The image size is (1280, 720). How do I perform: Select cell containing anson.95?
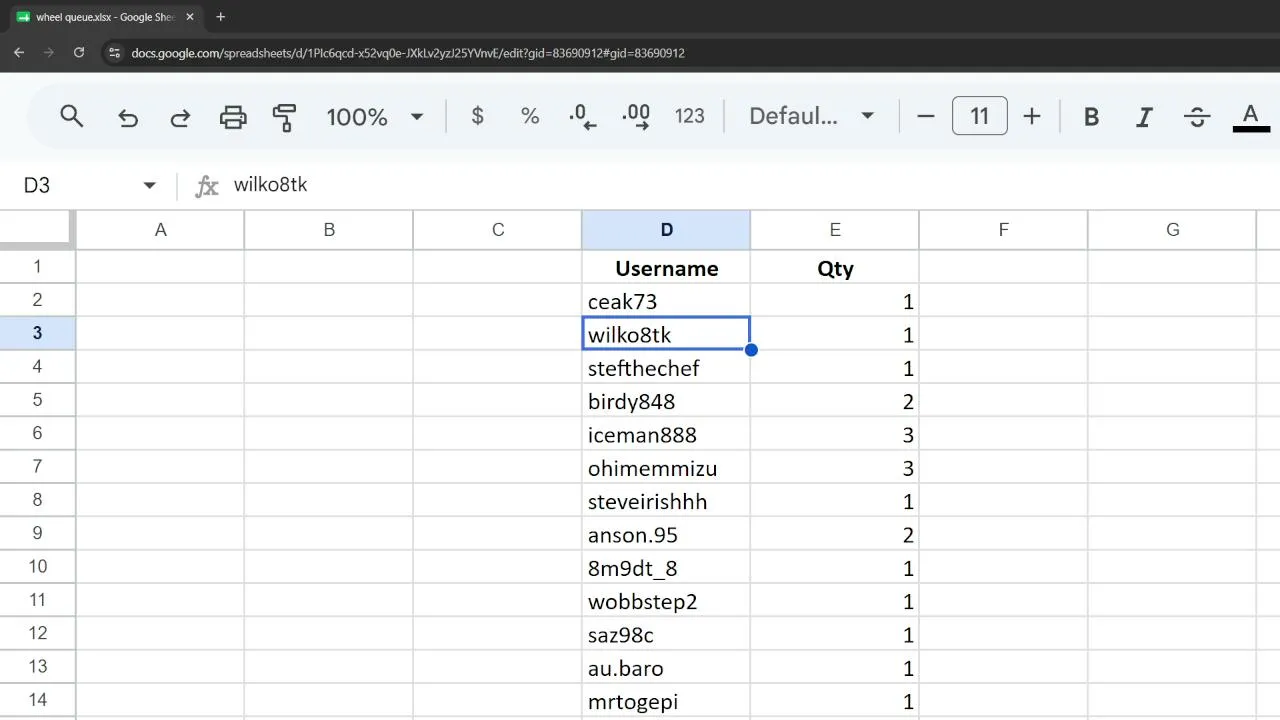pyautogui.click(x=666, y=534)
